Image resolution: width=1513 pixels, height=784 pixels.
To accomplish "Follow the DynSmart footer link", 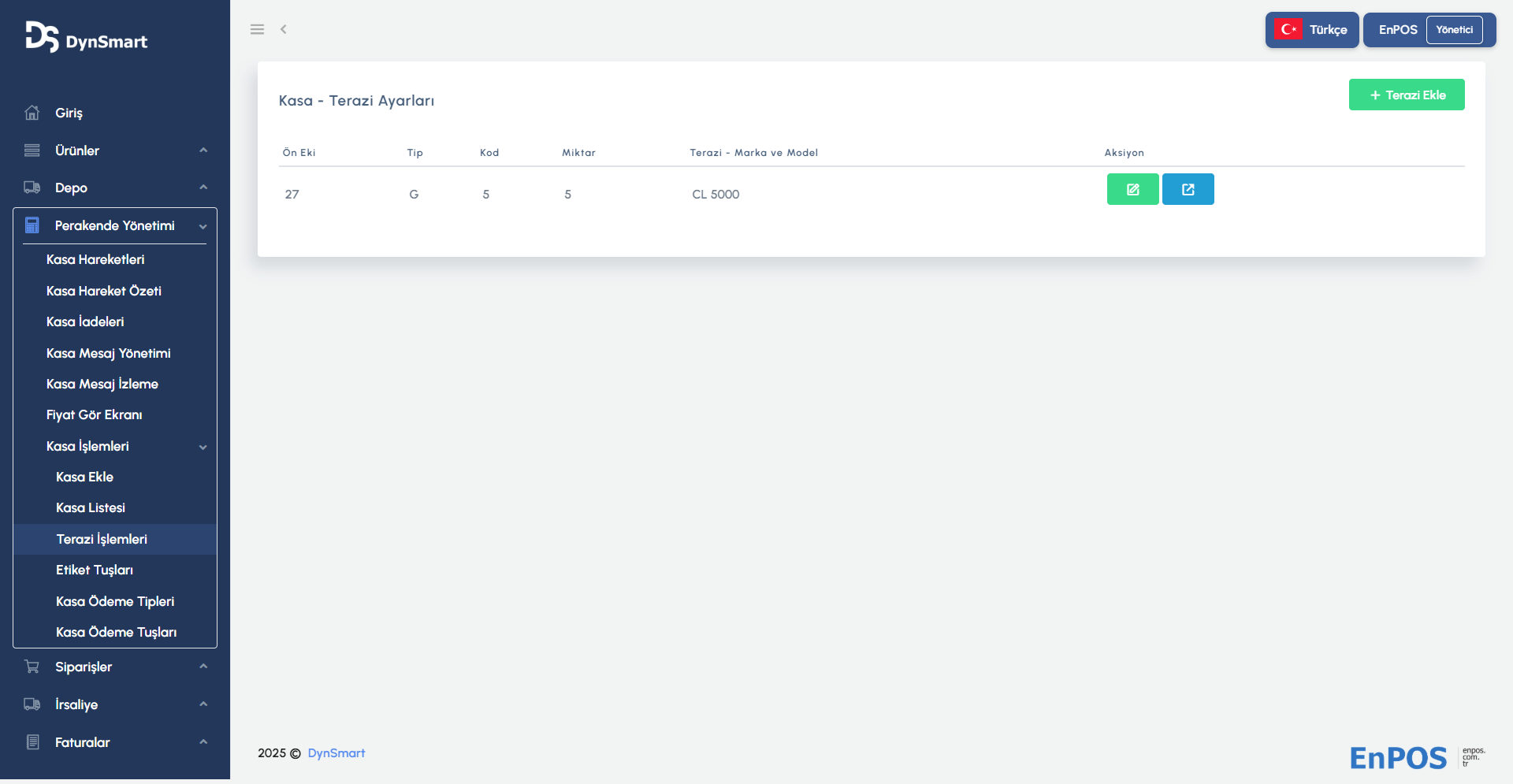I will pyautogui.click(x=336, y=753).
